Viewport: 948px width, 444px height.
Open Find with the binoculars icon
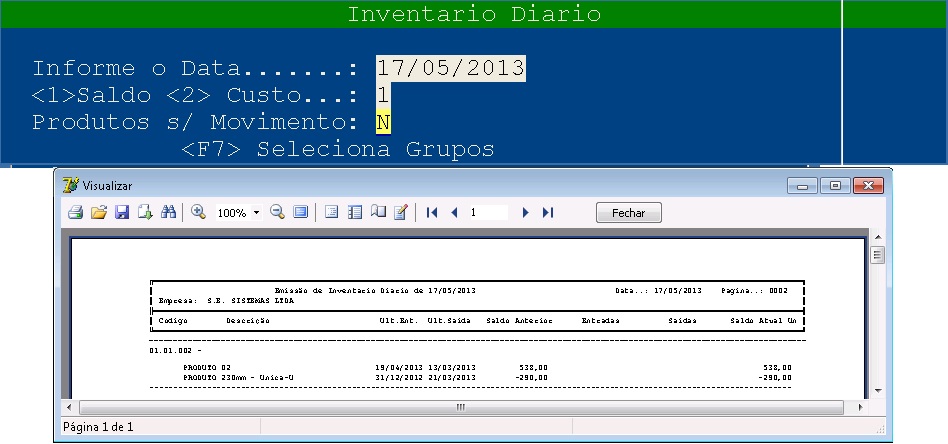(168, 213)
